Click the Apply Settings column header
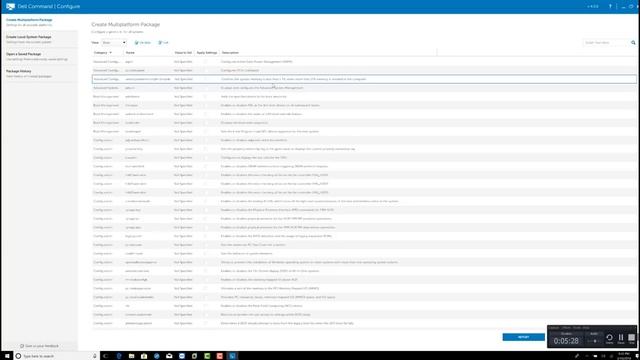640x360 pixels. point(207,53)
